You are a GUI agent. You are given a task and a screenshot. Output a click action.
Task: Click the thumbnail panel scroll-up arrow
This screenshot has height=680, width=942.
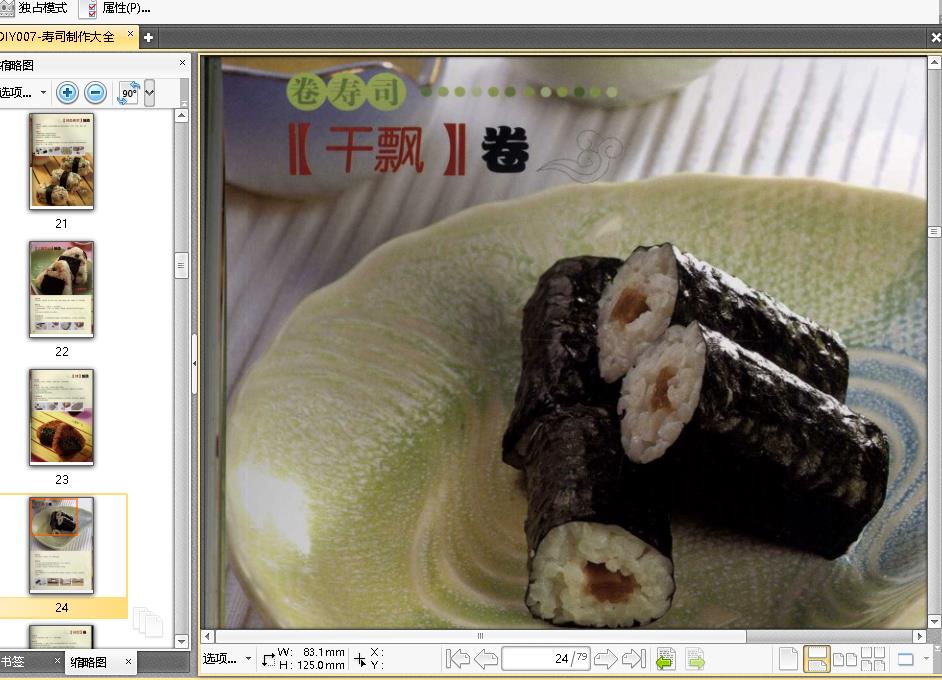pos(181,115)
